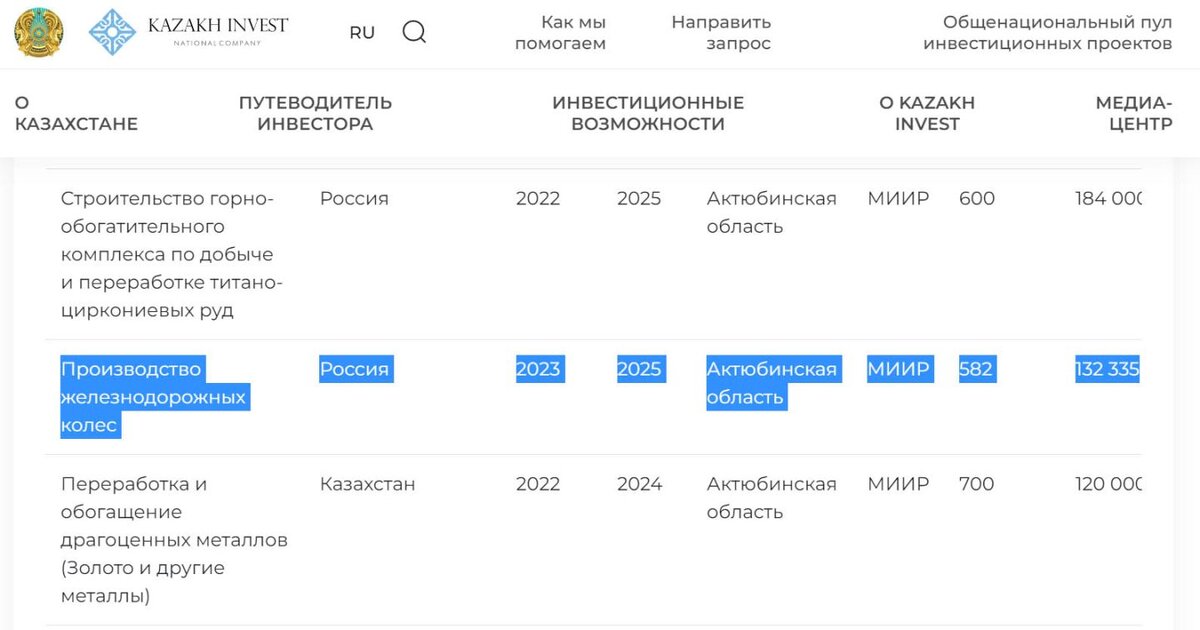
Task: Go to Направить запрос page
Action: (721, 33)
